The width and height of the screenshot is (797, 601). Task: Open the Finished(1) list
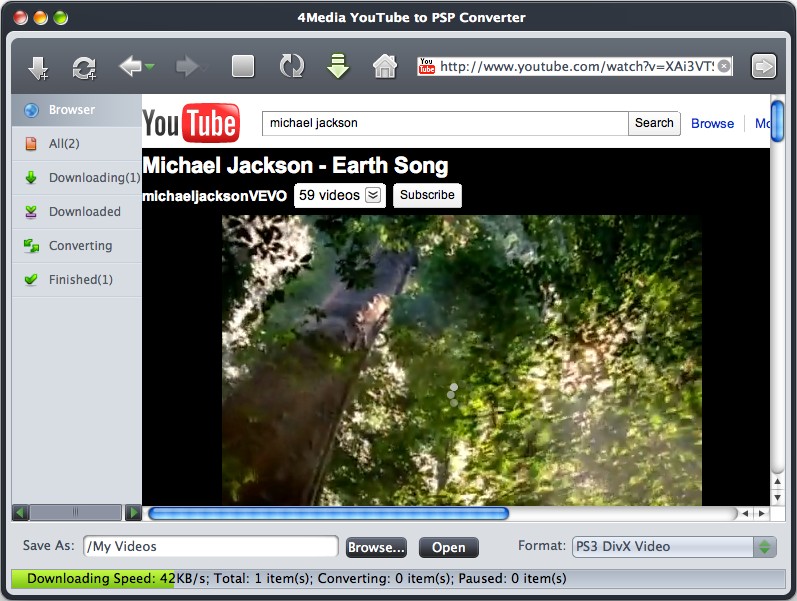tap(76, 280)
